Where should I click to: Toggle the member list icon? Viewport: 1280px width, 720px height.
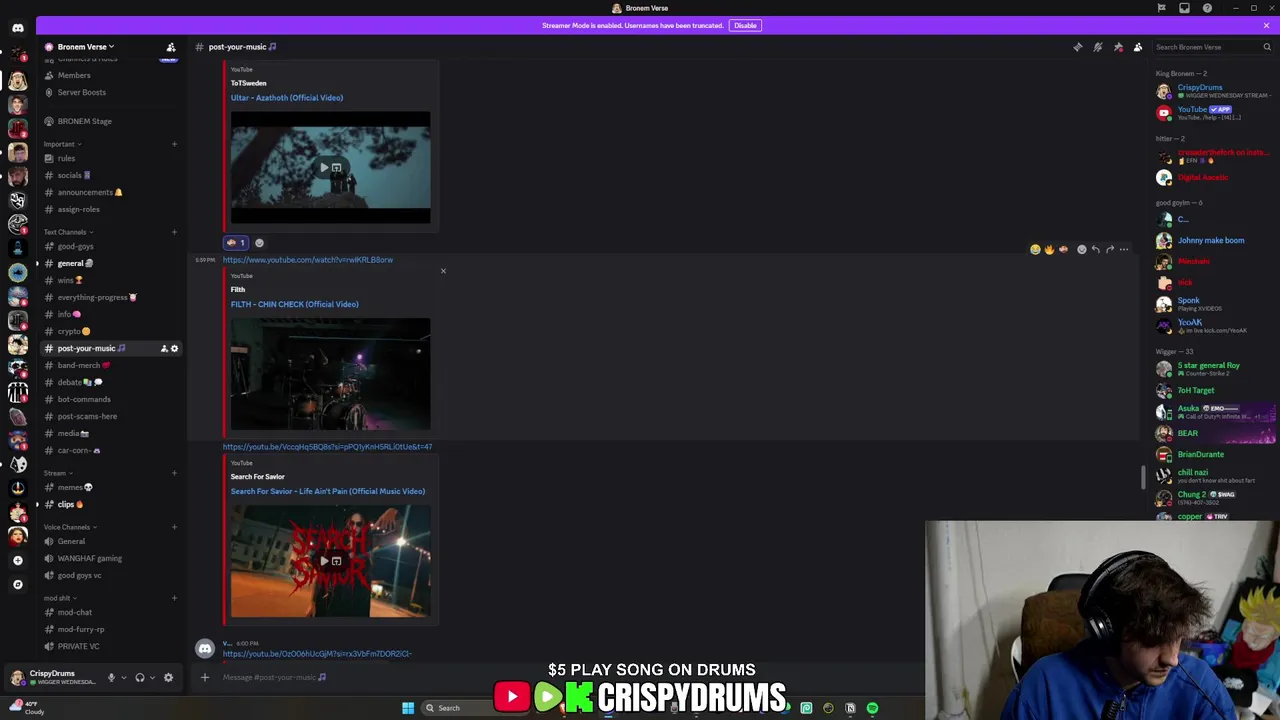(1138, 47)
